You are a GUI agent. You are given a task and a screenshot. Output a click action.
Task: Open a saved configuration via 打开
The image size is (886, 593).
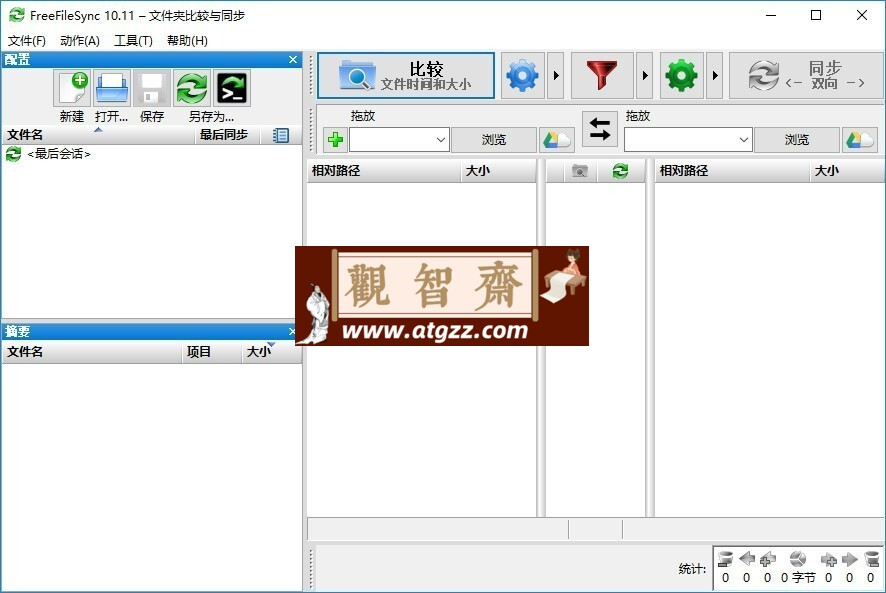pyautogui.click(x=112, y=88)
